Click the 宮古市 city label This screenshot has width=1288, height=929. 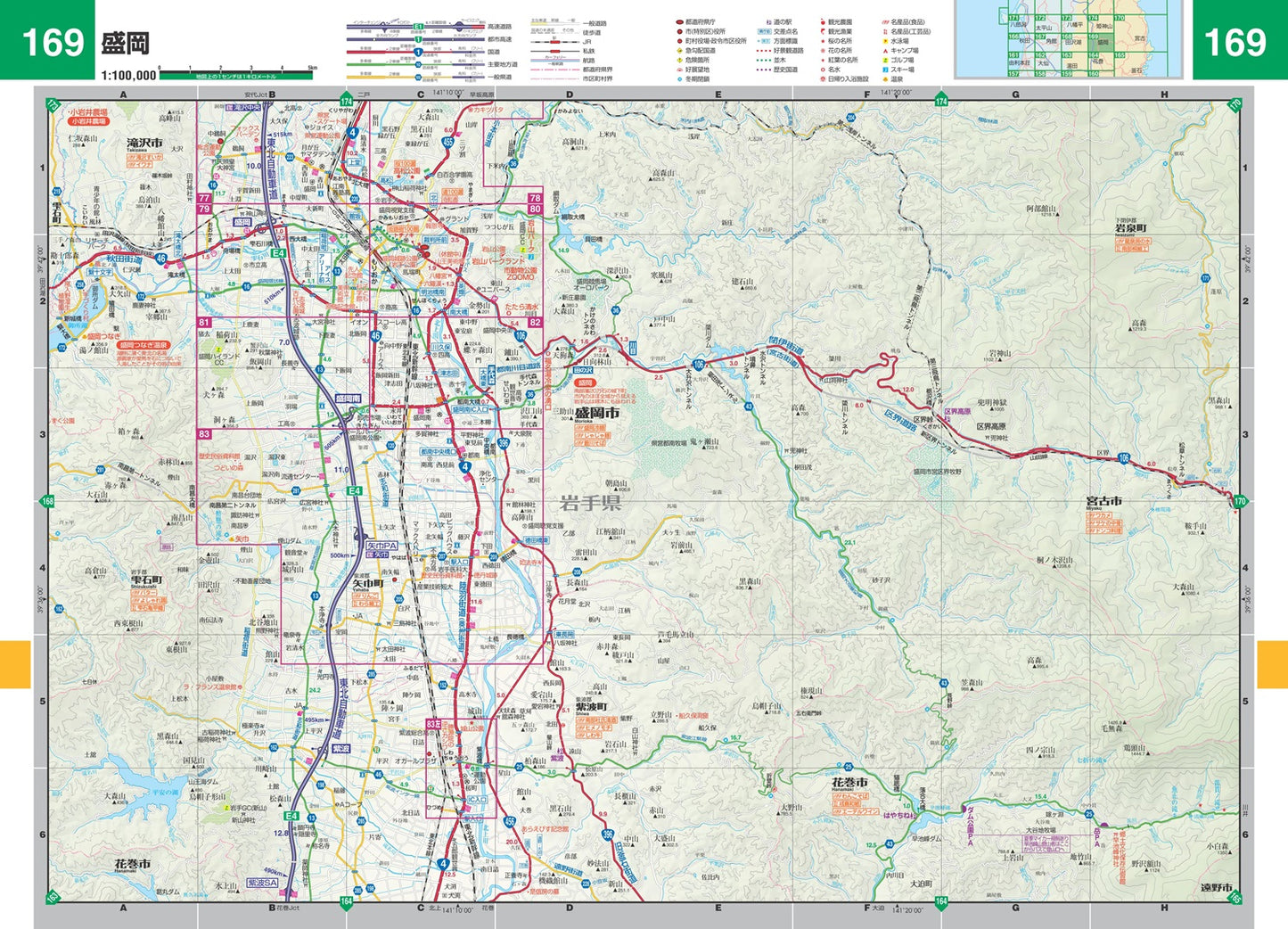tap(1103, 501)
